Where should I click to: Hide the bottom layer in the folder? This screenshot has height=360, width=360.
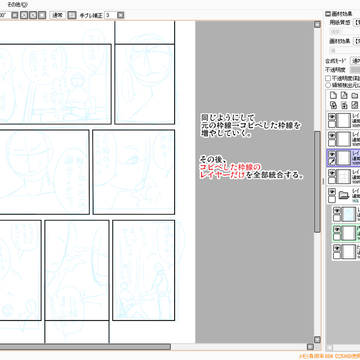(x=337, y=248)
